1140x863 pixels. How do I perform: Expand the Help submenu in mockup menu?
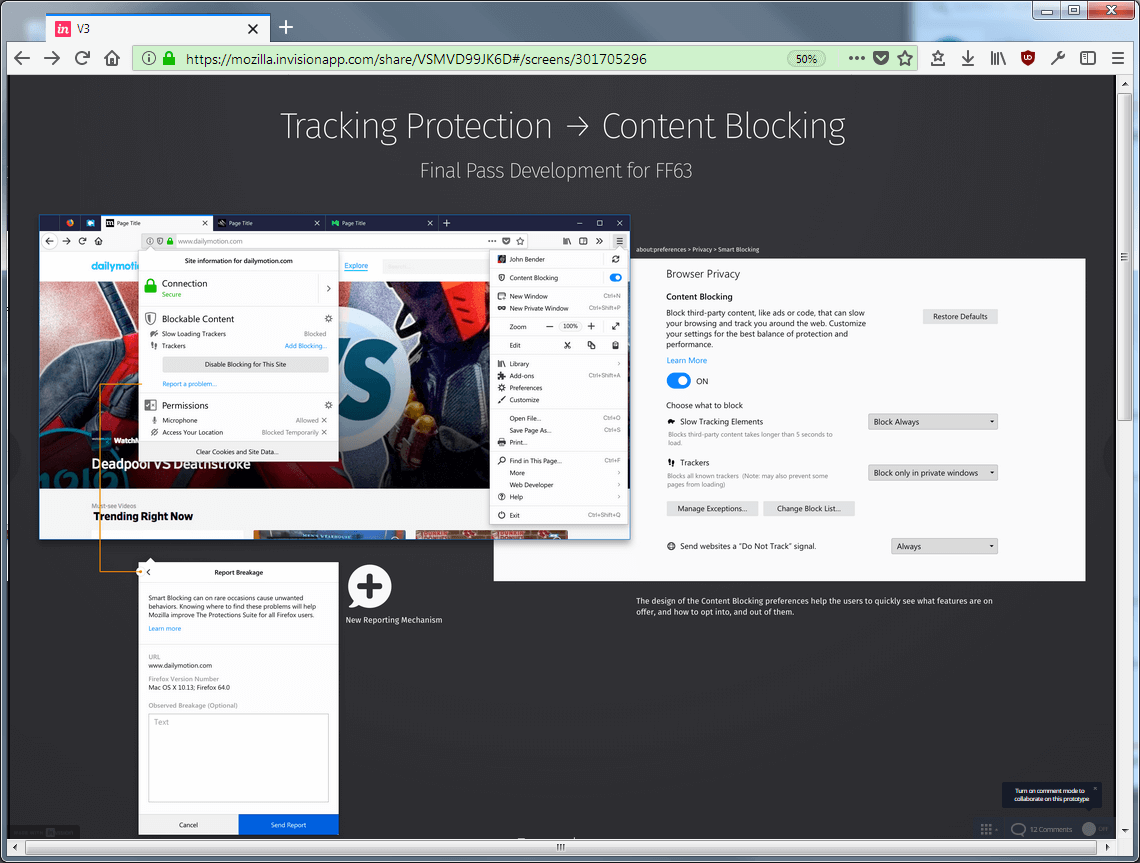pos(559,497)
